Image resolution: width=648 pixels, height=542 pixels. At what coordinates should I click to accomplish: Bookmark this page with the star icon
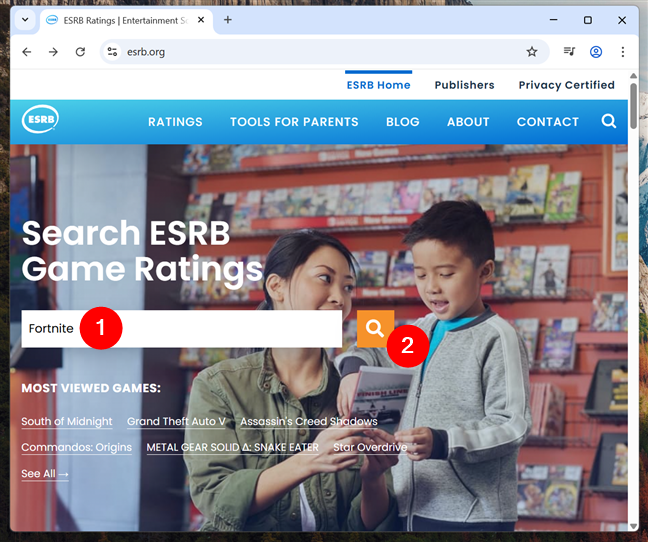pyautogui.click(x=532, y=52)
